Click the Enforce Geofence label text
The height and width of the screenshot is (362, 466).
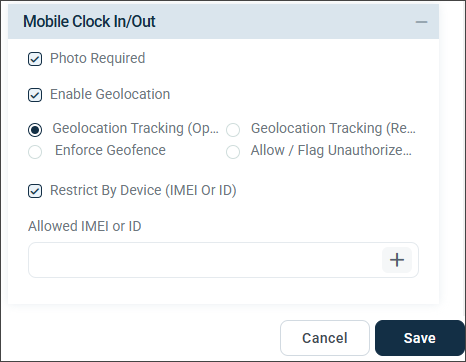pos(110,150)
